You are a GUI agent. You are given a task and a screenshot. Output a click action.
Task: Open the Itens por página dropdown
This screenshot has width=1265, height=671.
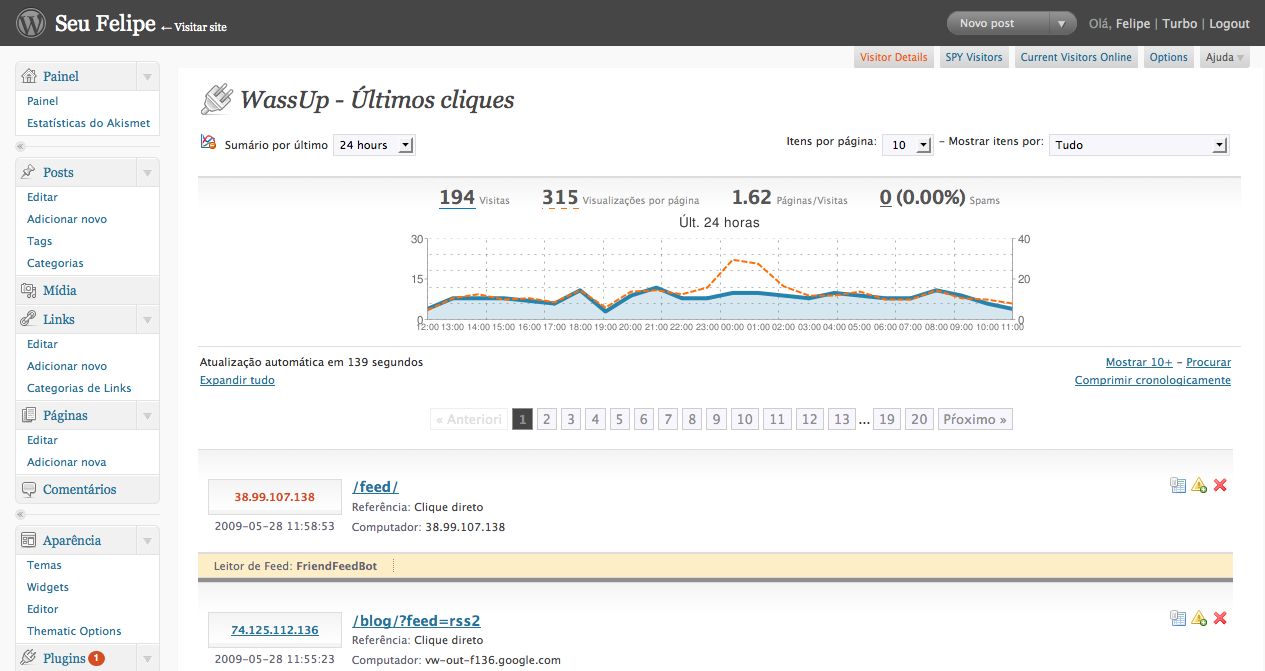(x=907, y=145)
